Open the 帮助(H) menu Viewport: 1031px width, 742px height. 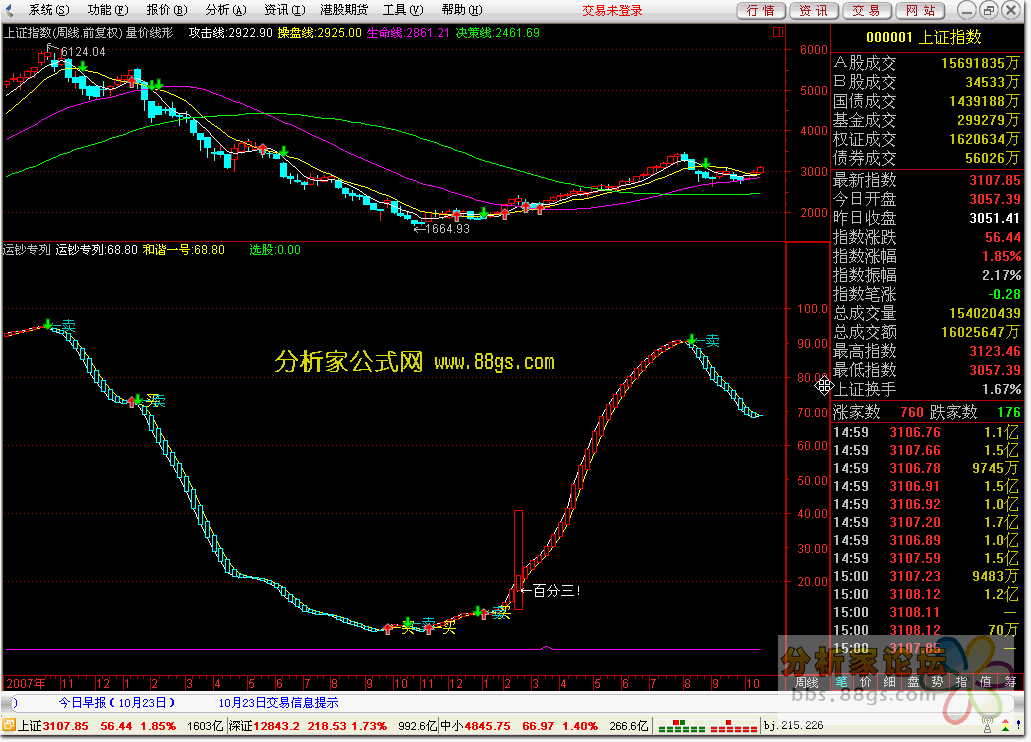(462, 10)
